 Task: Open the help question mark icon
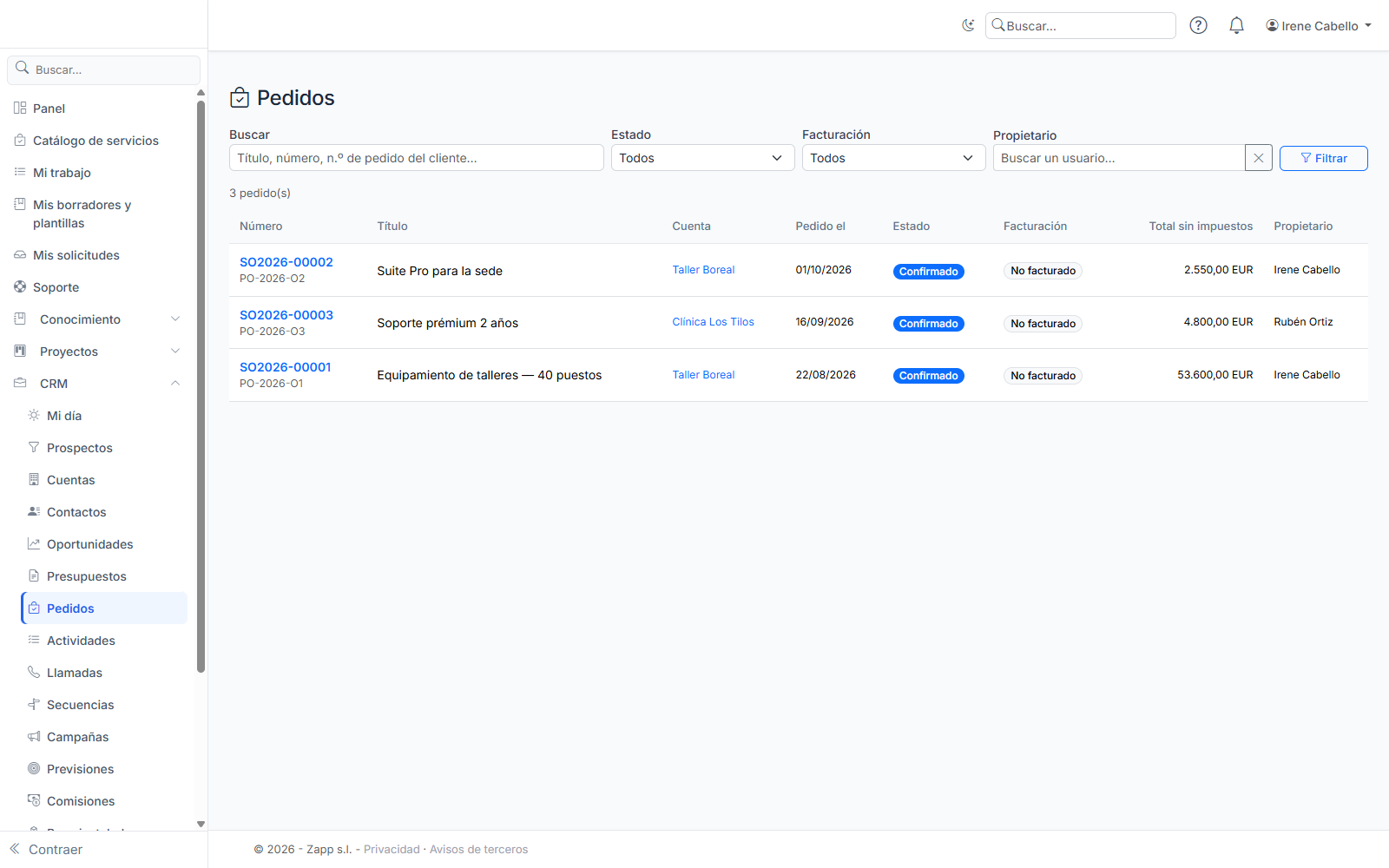tap(1198, 26)
